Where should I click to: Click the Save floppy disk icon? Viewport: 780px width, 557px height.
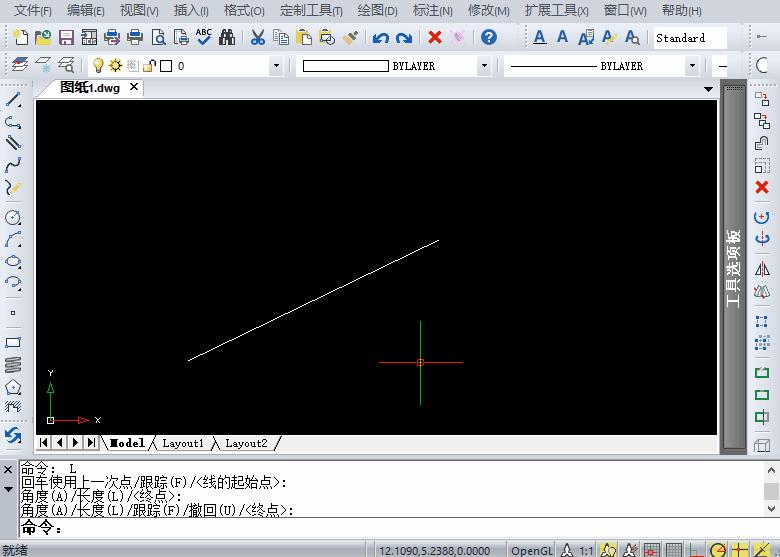(66, 38)
